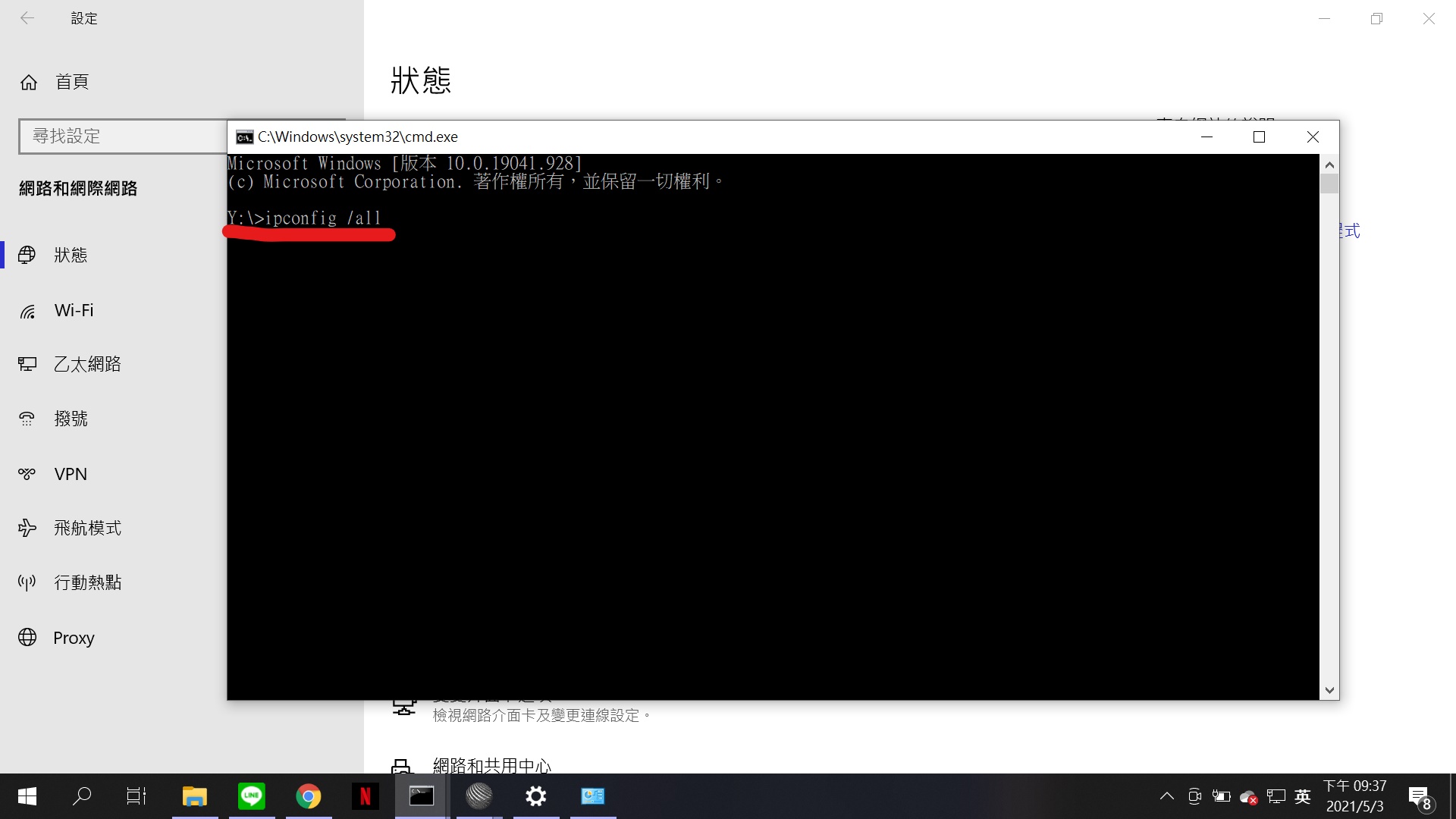Image resolution: width=1456 pixels, height=819 pixels.
Task: Open 撥號 dial-up settings
Action: click(71, 419)
